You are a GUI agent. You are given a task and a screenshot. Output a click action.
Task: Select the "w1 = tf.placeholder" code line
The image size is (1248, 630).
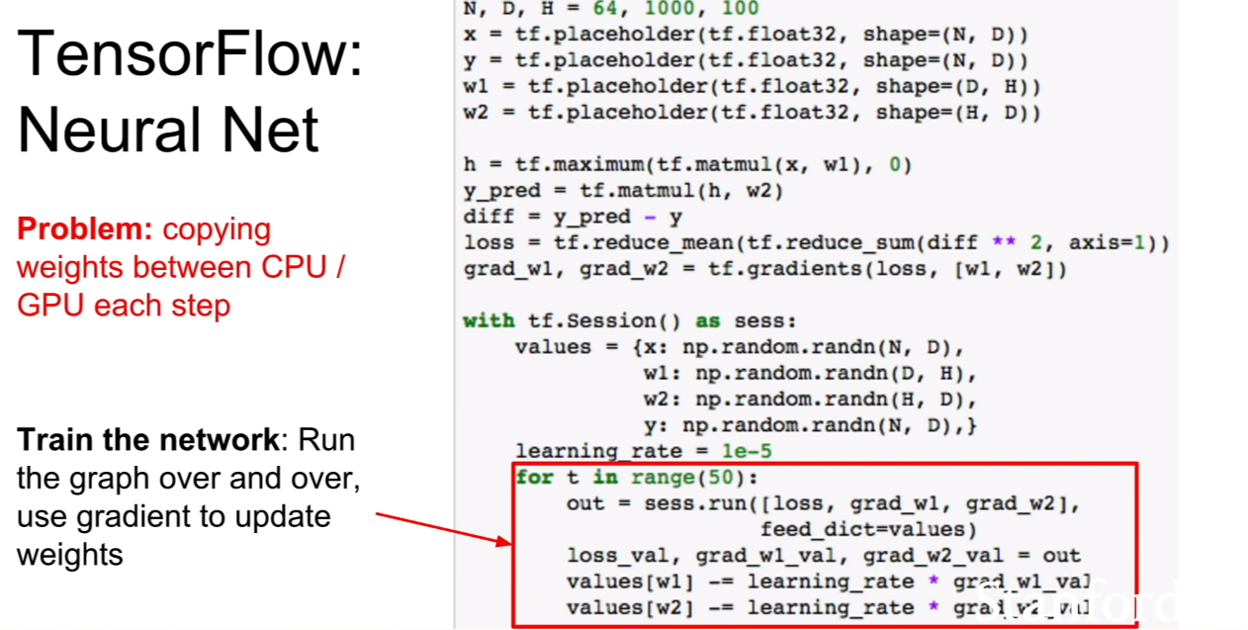753,87
